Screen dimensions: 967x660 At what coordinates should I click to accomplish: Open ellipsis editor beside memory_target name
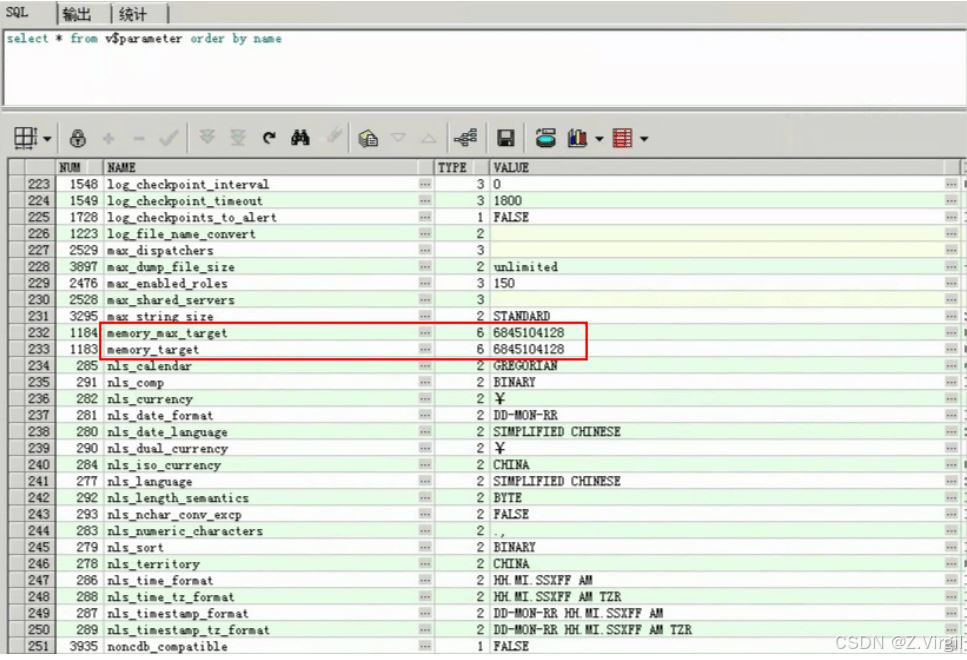[x=425, y=349]
